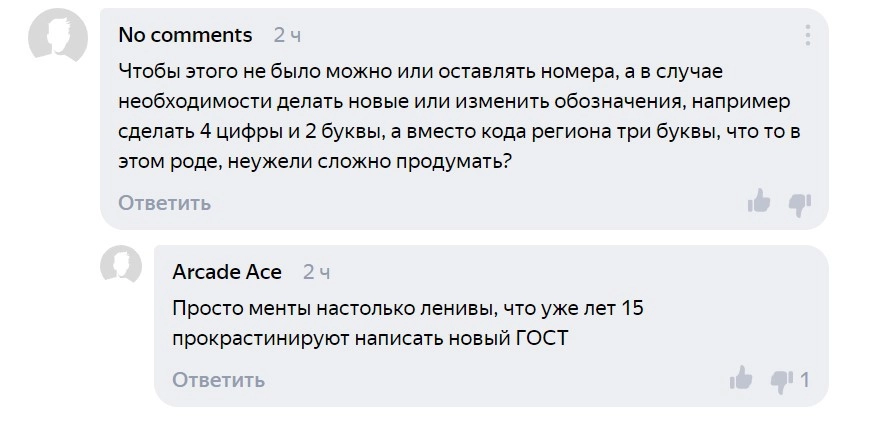Like the comment by No comments

pyautogui.click(x=759, y=203)
